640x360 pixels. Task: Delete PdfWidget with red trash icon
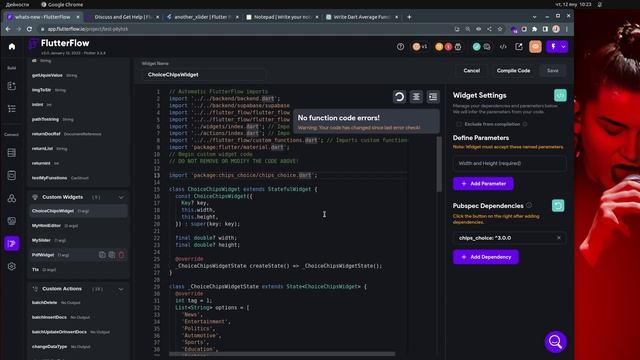click(121, 255)
